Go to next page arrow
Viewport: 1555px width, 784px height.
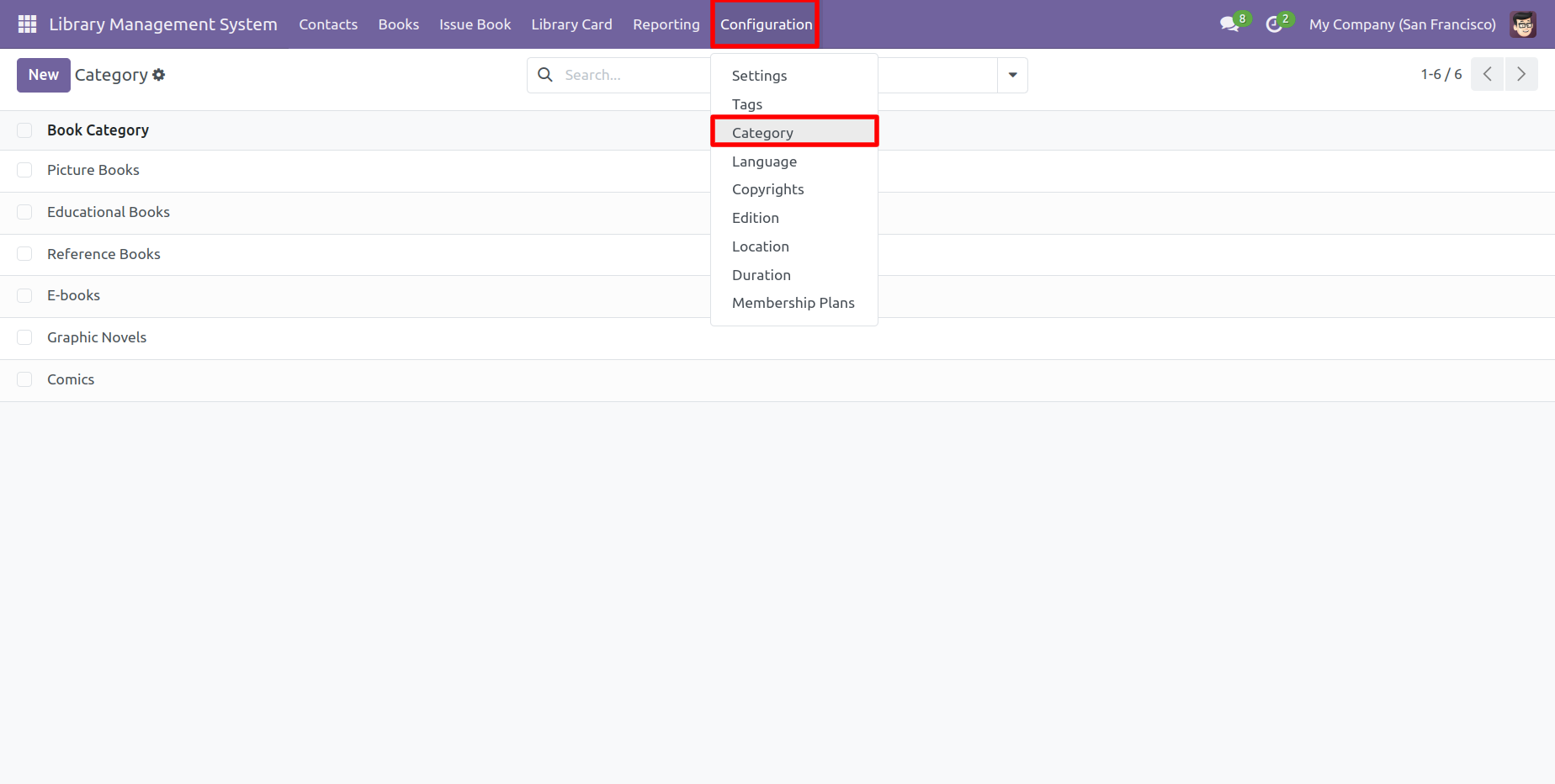click(1521, 74)
